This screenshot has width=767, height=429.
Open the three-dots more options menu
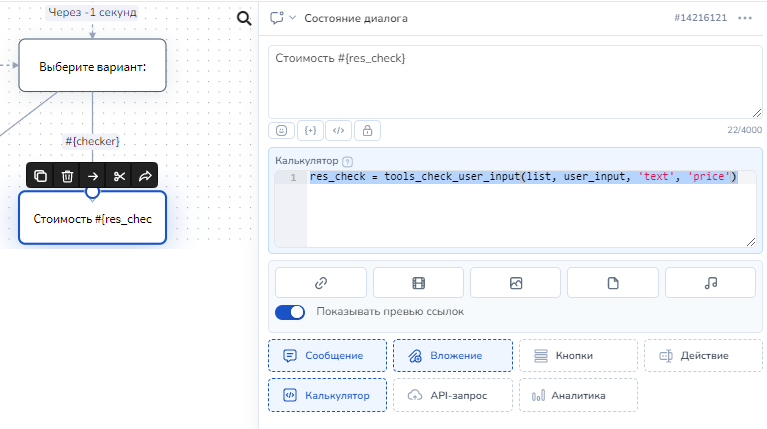tap(745, 18)
